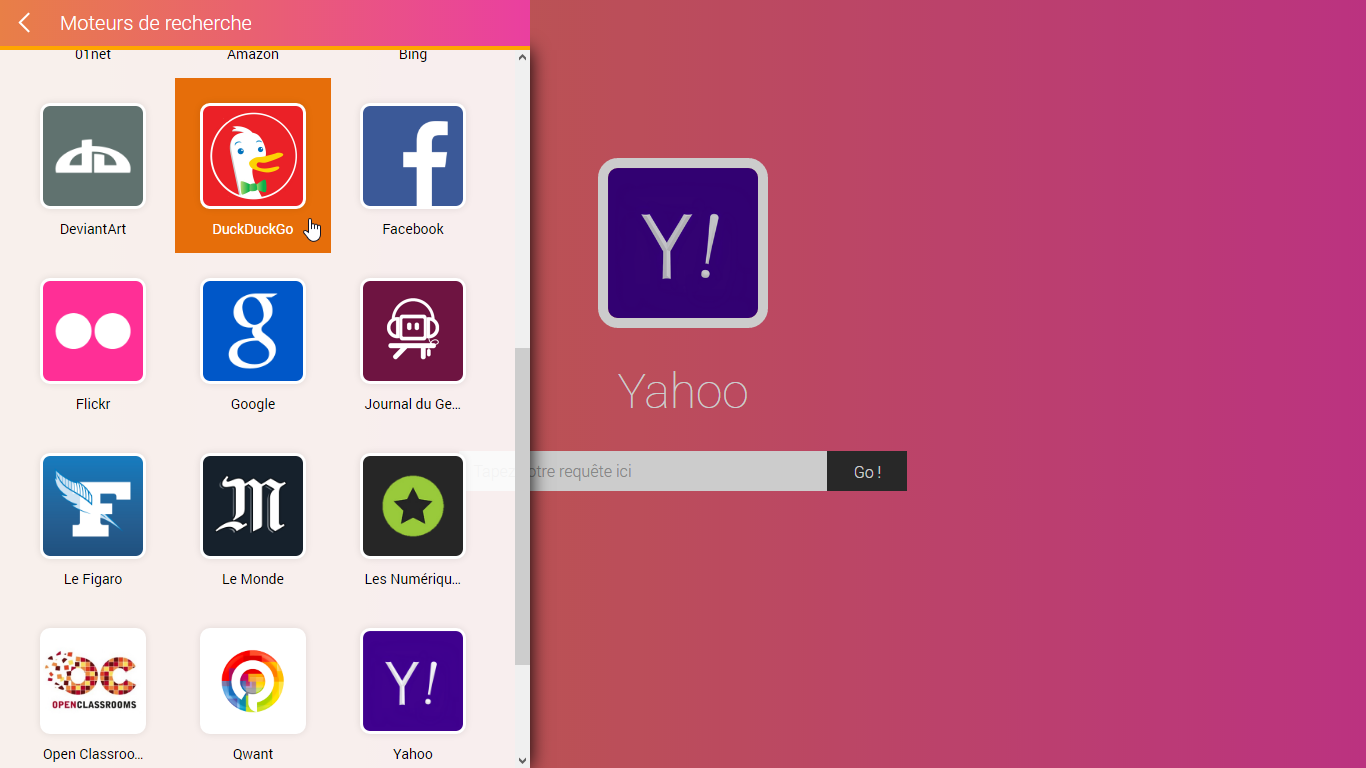Viewport: 1366px width, 768px height.
Task: Select the Facebook search icon
Action: [413, 156]
